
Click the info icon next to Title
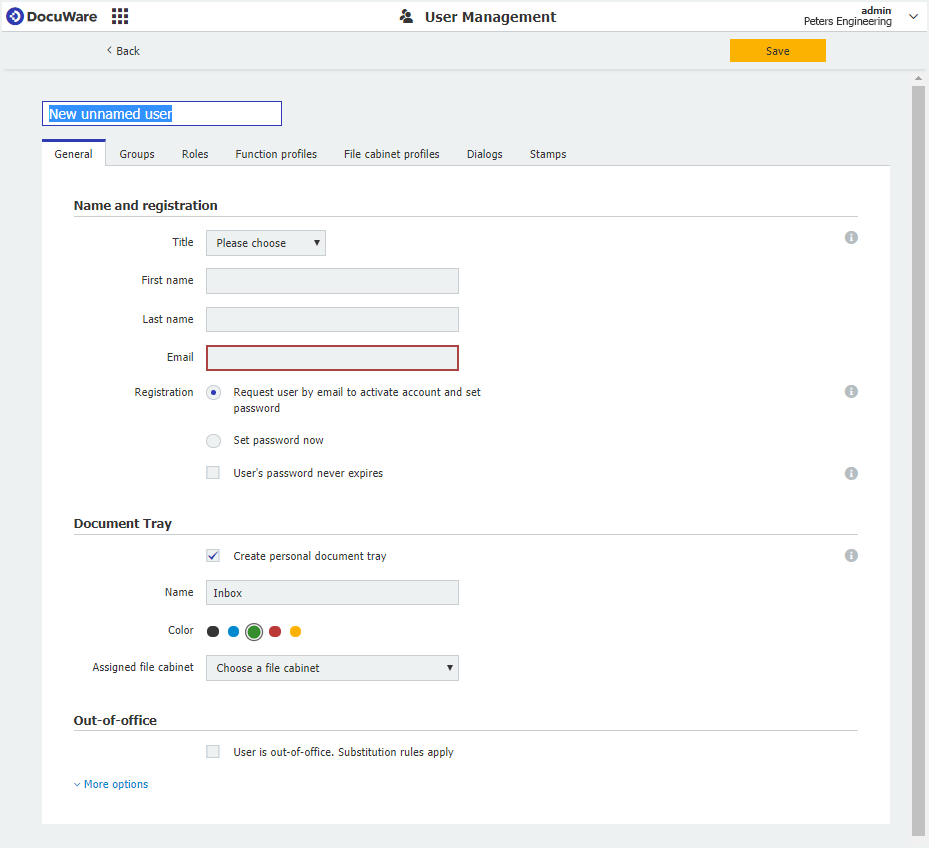[x=851, y=237]
